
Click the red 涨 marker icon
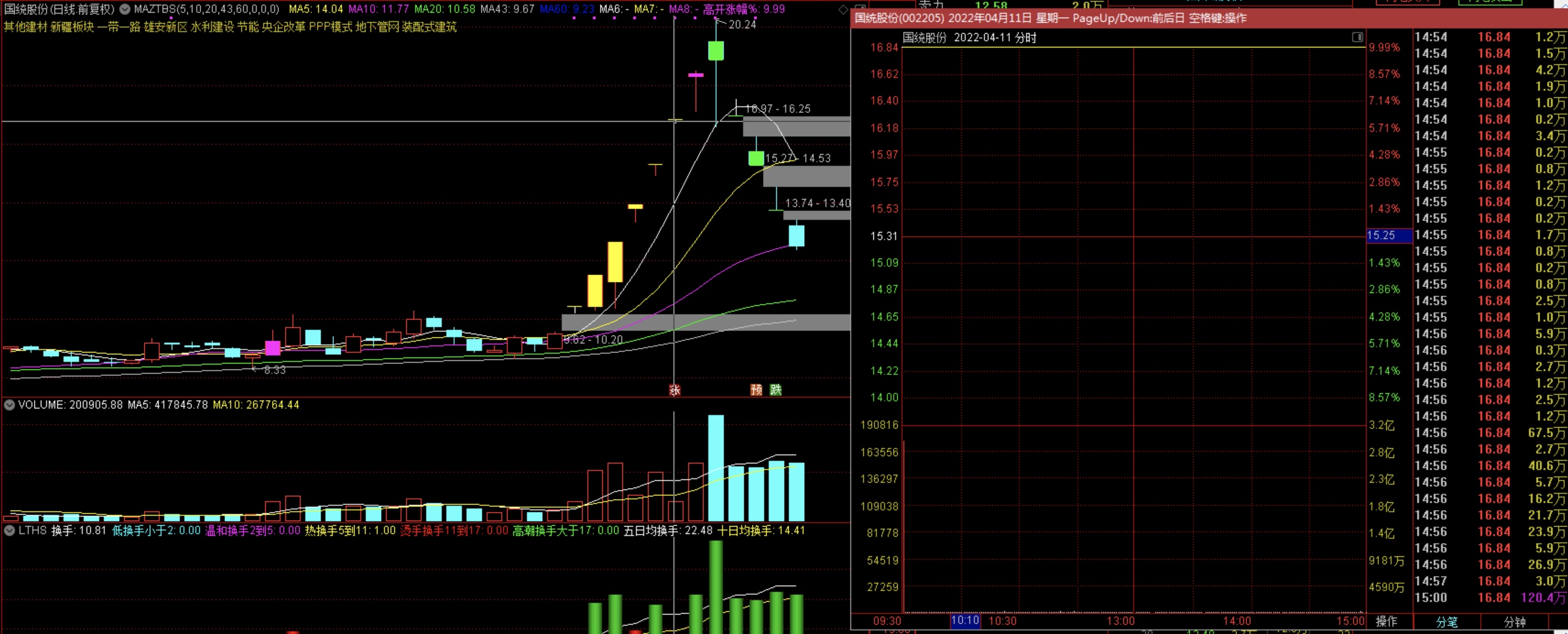click(x=675, y=390)
